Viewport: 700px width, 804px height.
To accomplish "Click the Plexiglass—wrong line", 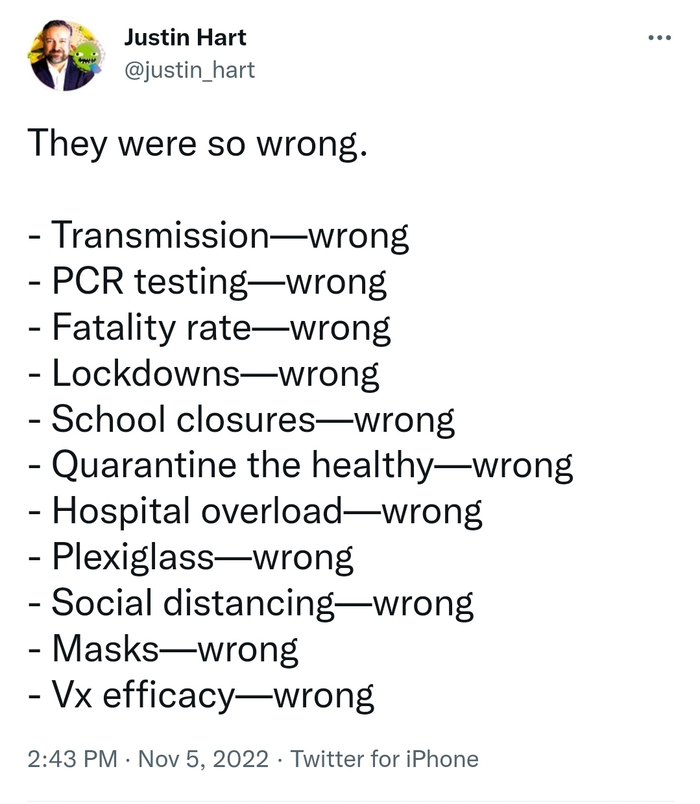I will pos(190,558).
